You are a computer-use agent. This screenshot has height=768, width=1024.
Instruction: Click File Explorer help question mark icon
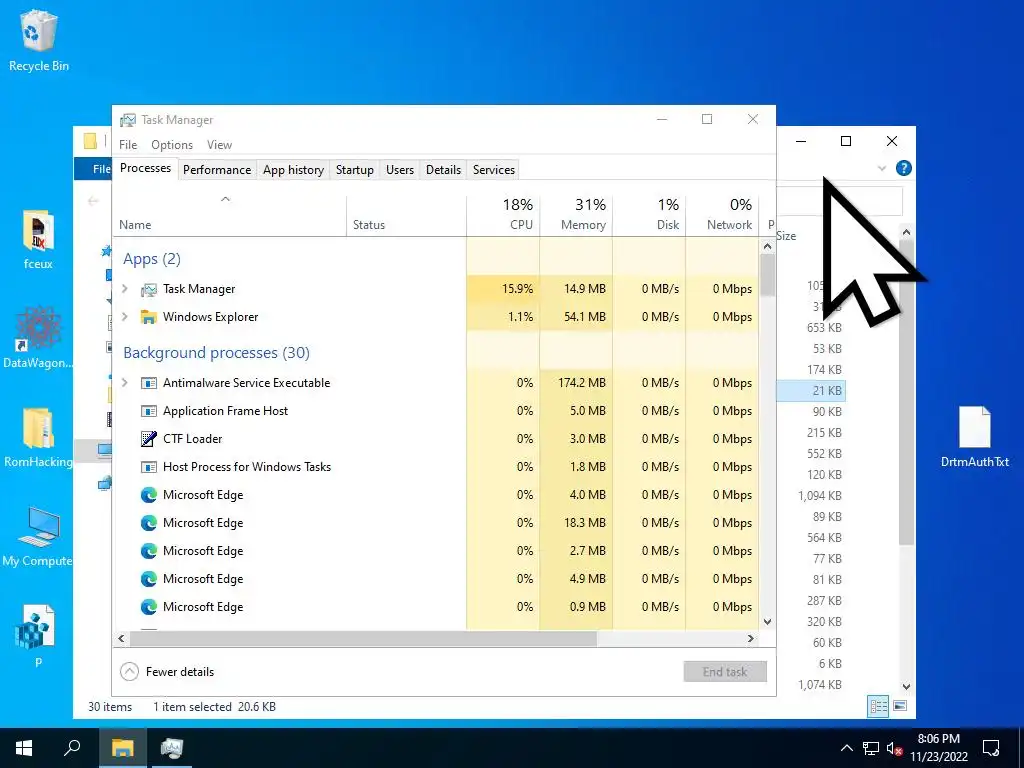[903, 168]
